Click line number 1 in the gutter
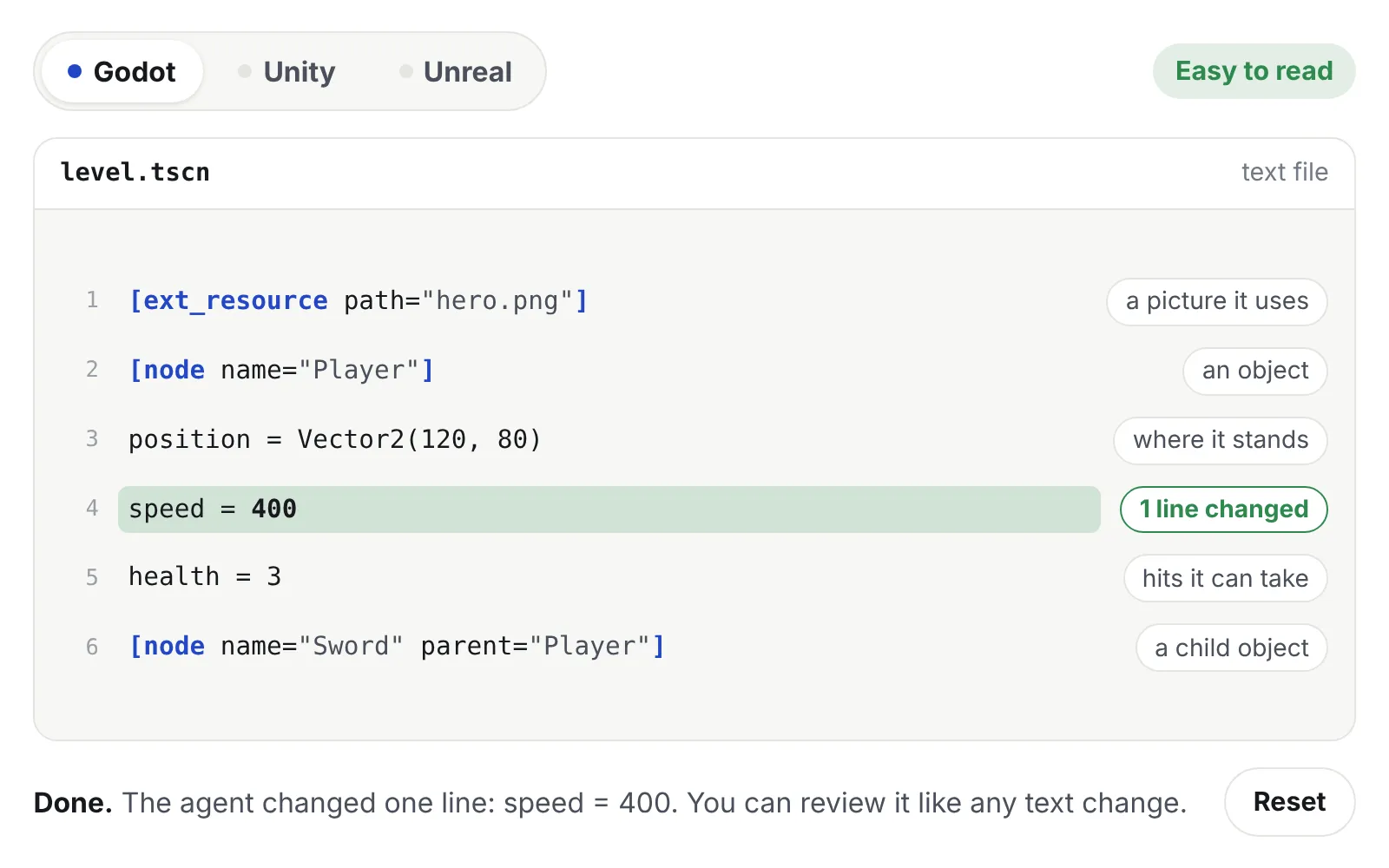Viewport: 1389px width, 868px height. click(x=92, y=299)
